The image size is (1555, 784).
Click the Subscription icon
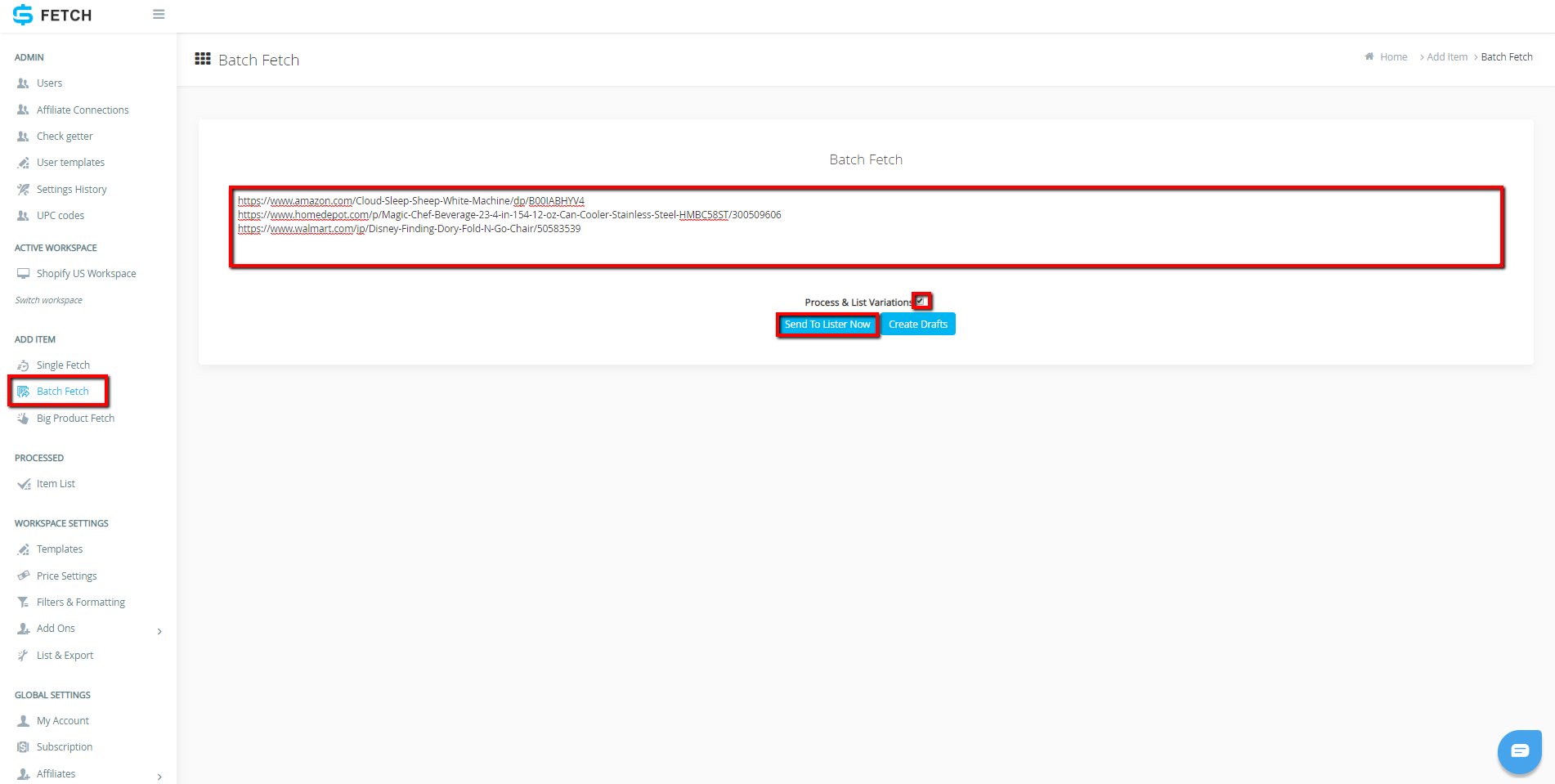click(x=23, y=747)
